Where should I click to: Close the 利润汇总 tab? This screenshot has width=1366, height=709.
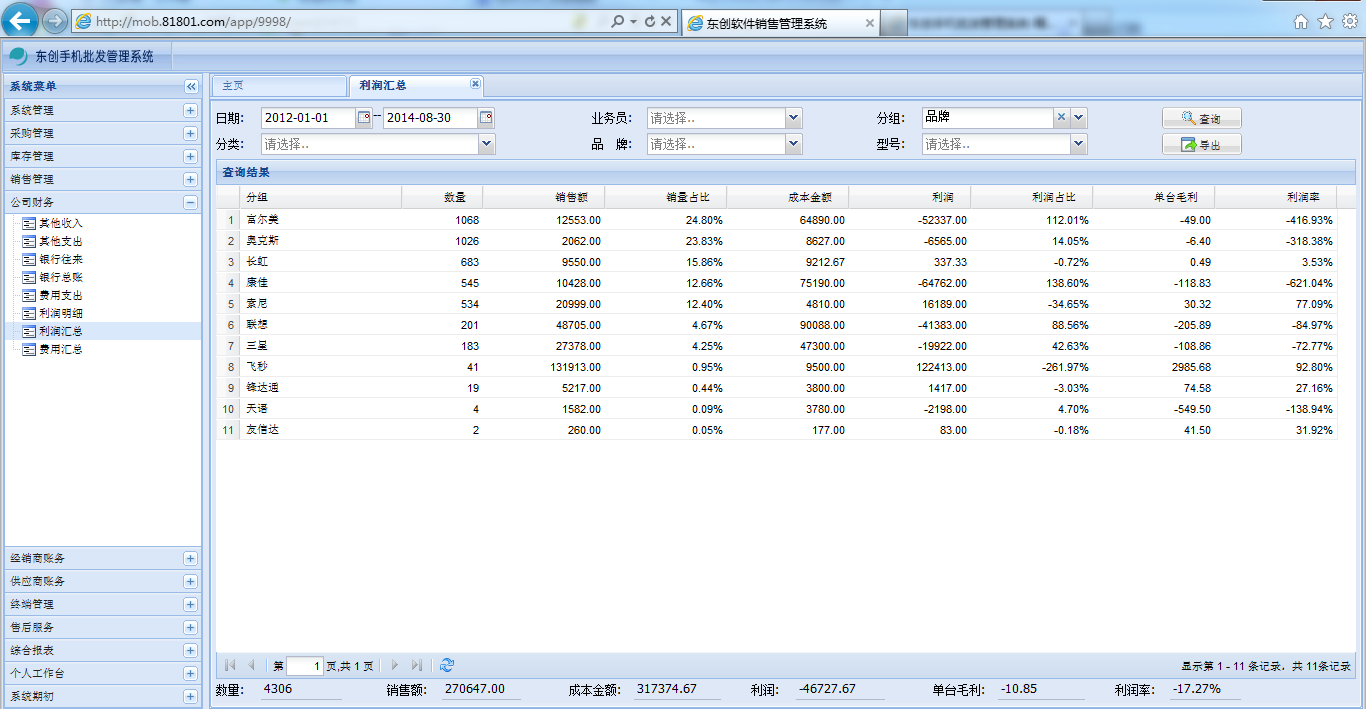[475, 84]
